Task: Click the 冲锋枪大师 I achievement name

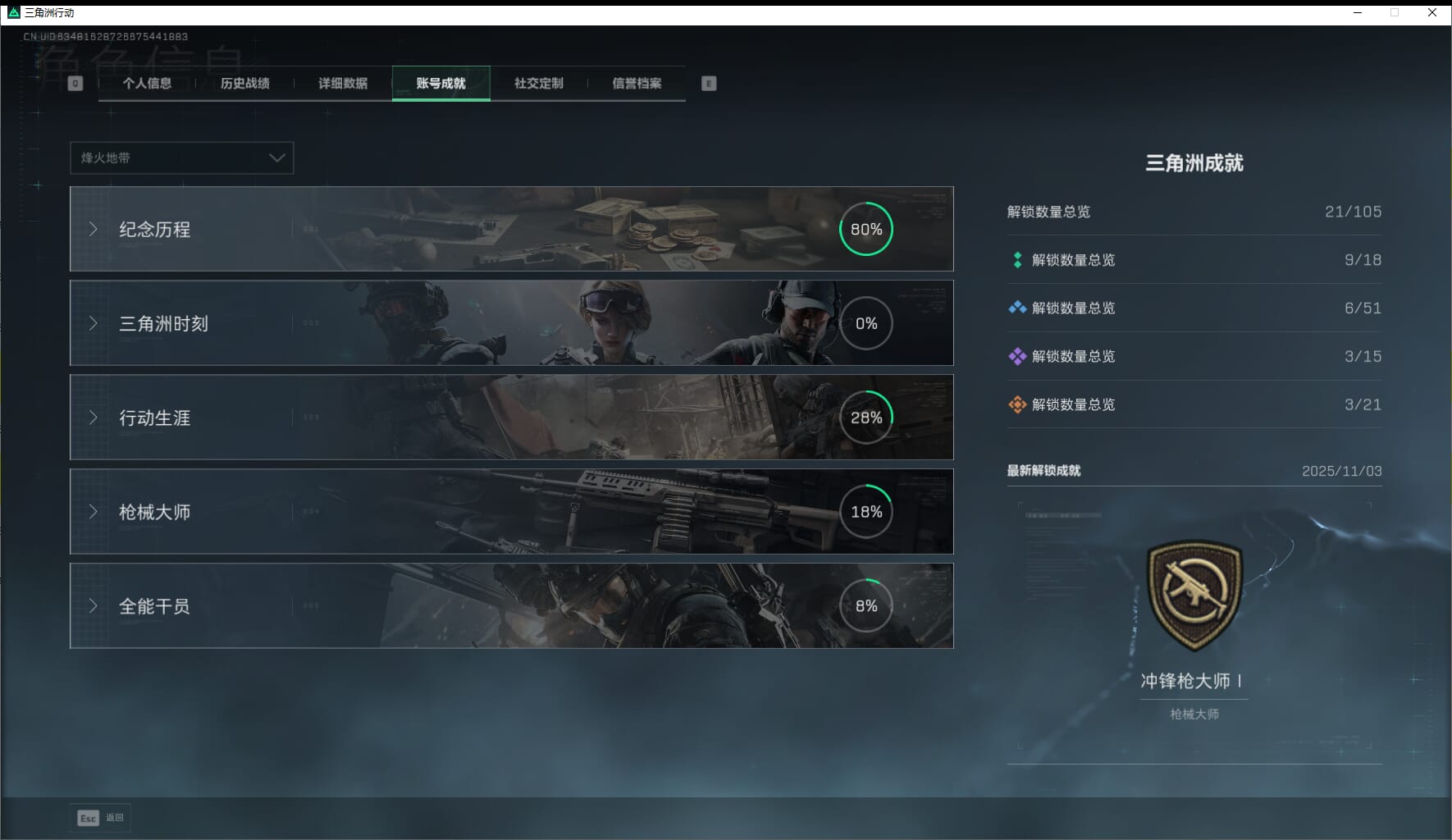Action: coord(1191,681)
